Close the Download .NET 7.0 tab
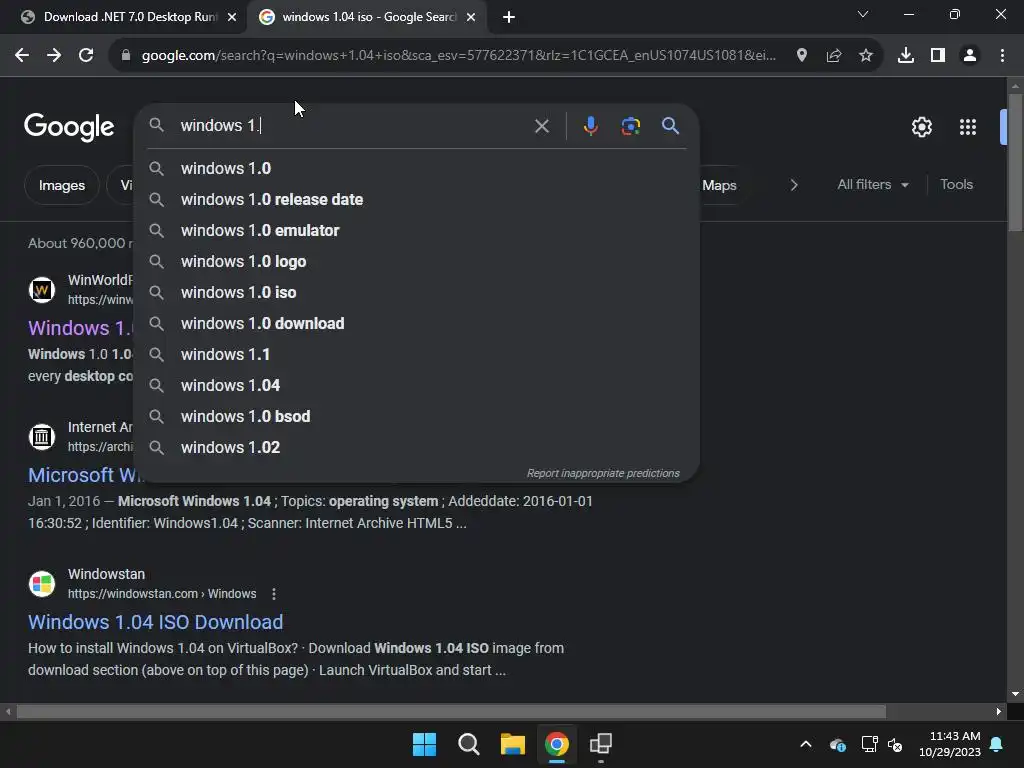This screenshot has height=768, width=1024. coord(232,17)
